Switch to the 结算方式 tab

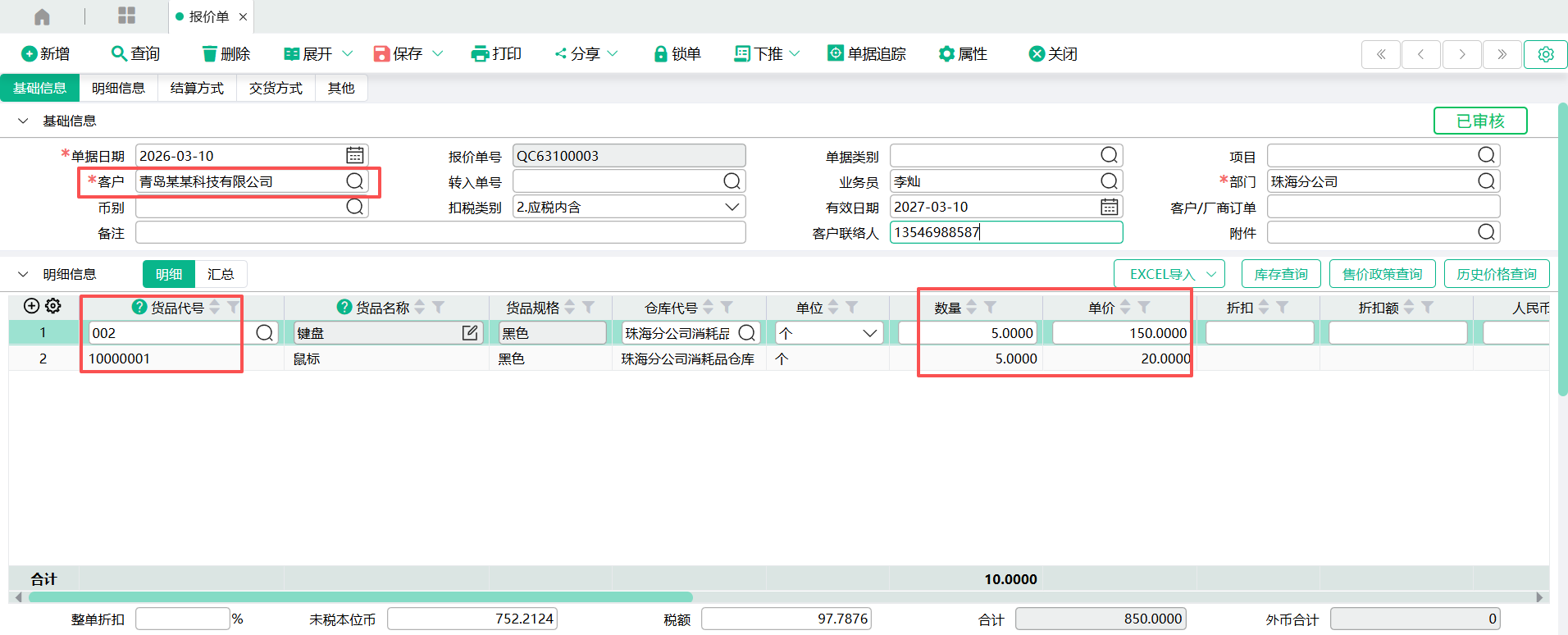(197, 88)
